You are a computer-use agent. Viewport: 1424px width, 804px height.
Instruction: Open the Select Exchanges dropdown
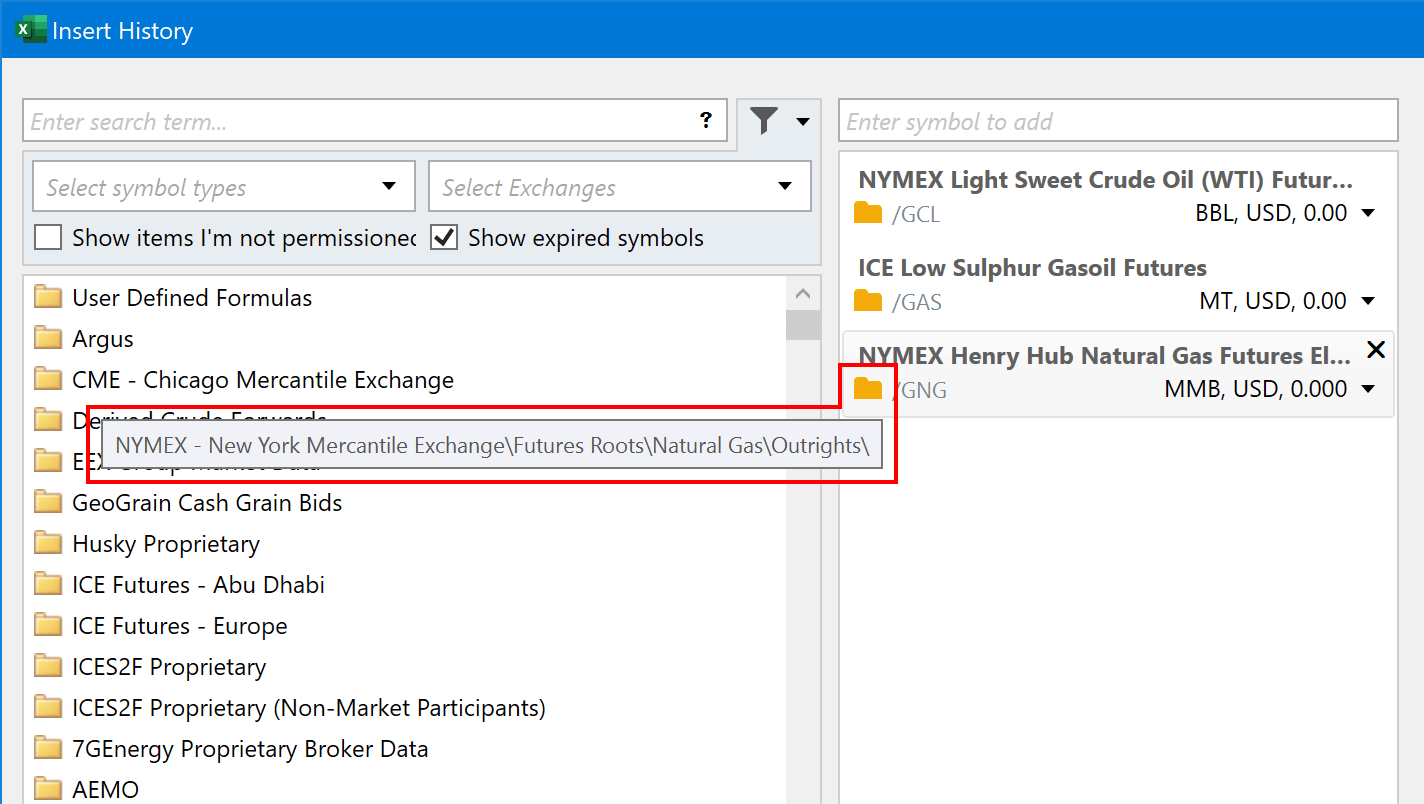pos(620,187)
